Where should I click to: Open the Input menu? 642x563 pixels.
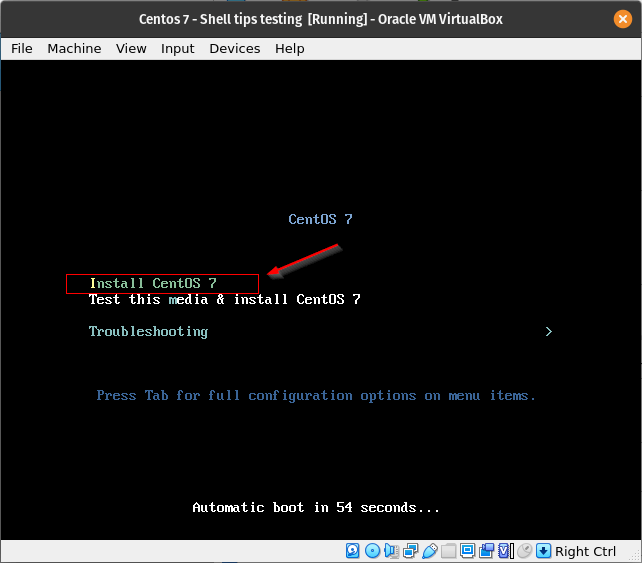(x=178, y=49)
